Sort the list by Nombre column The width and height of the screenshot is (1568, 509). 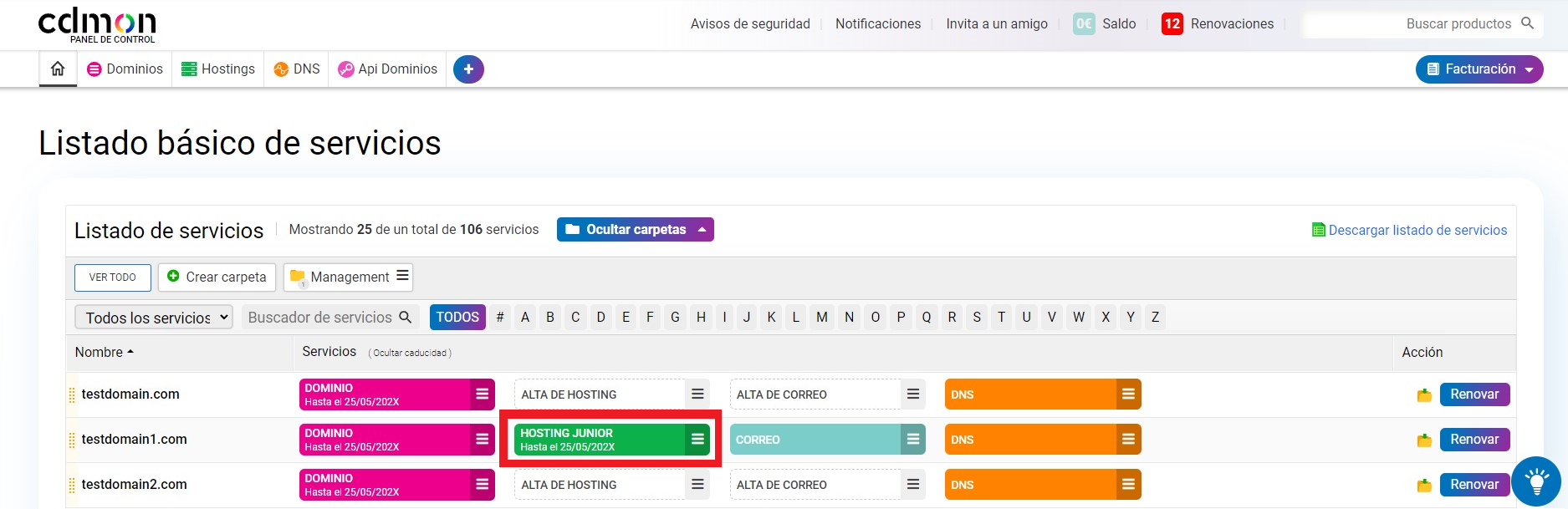[104, 353]
